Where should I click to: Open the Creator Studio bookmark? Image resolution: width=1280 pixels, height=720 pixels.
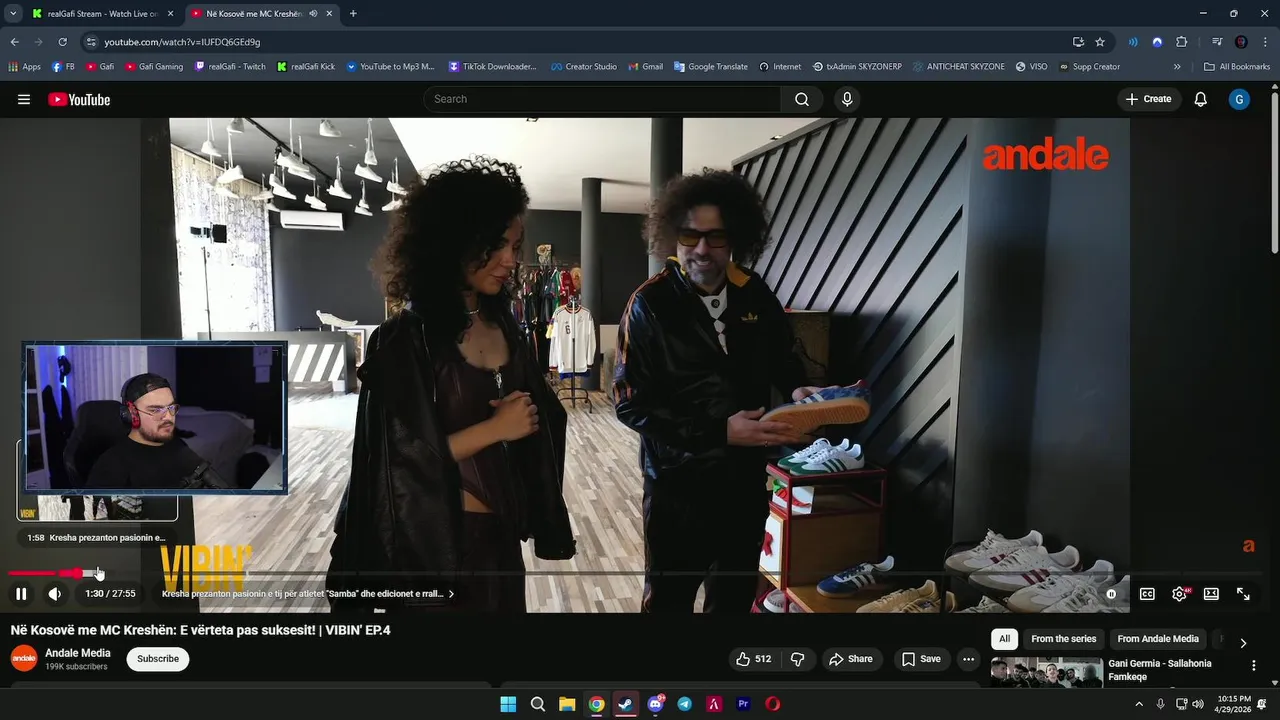[x=583, y=67]
